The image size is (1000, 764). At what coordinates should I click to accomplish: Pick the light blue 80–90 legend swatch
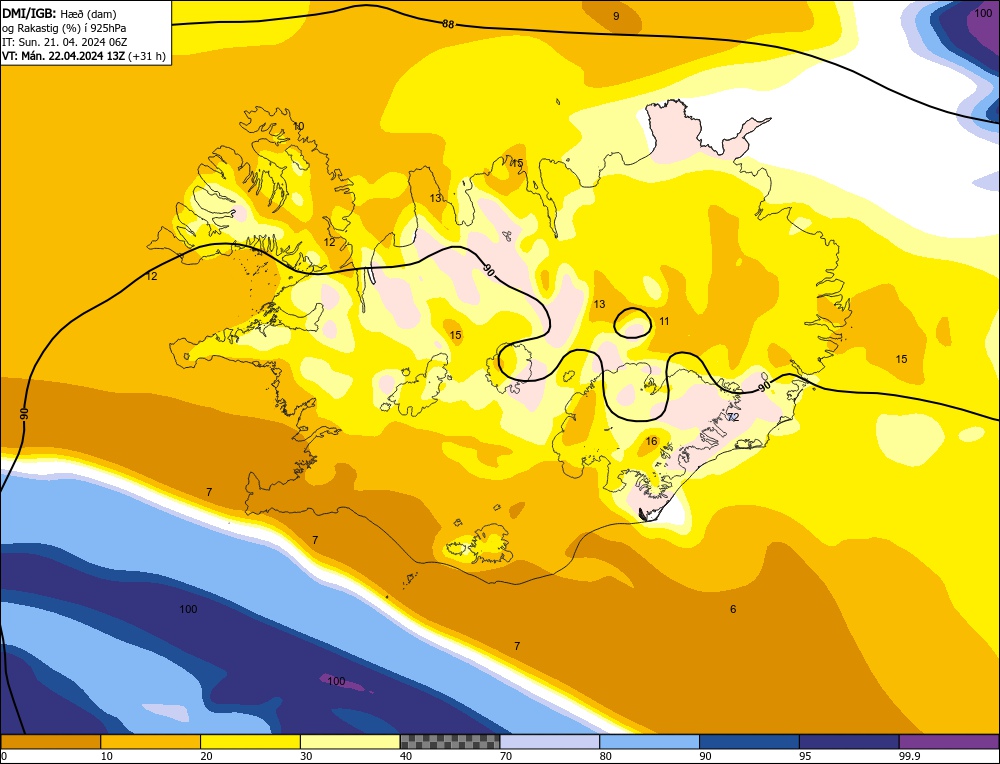tap(649, 742)
